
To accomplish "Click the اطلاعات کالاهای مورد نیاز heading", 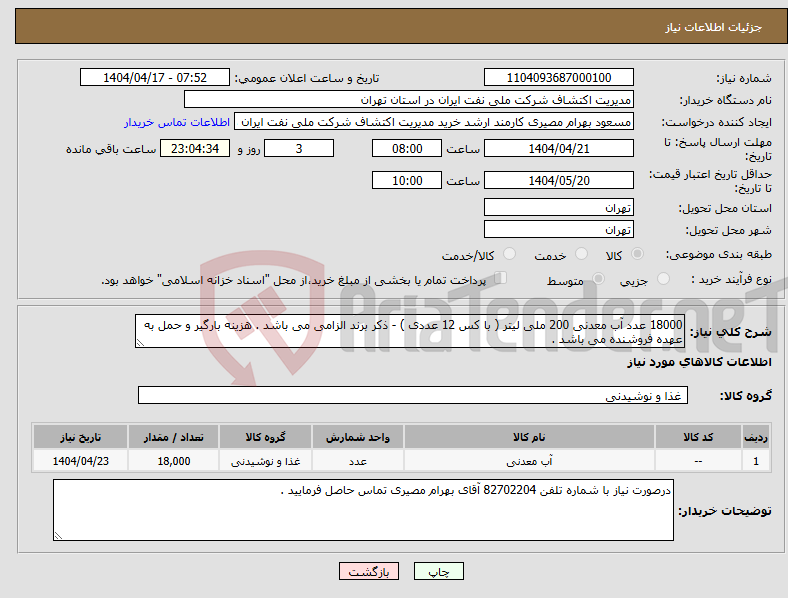I will pyautogui.click(x=699, y=362).
